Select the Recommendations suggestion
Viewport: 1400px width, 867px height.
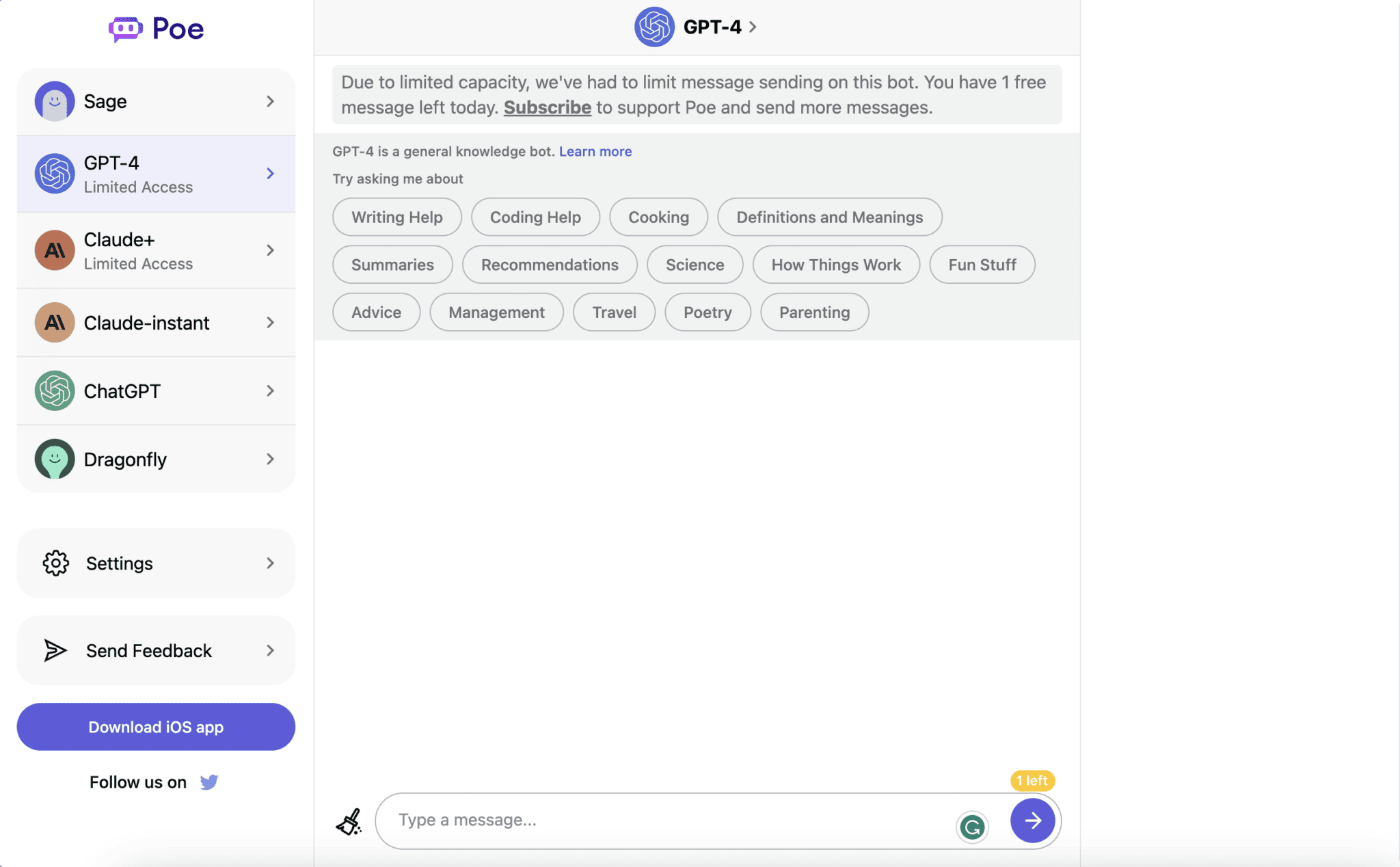[550, 265]
